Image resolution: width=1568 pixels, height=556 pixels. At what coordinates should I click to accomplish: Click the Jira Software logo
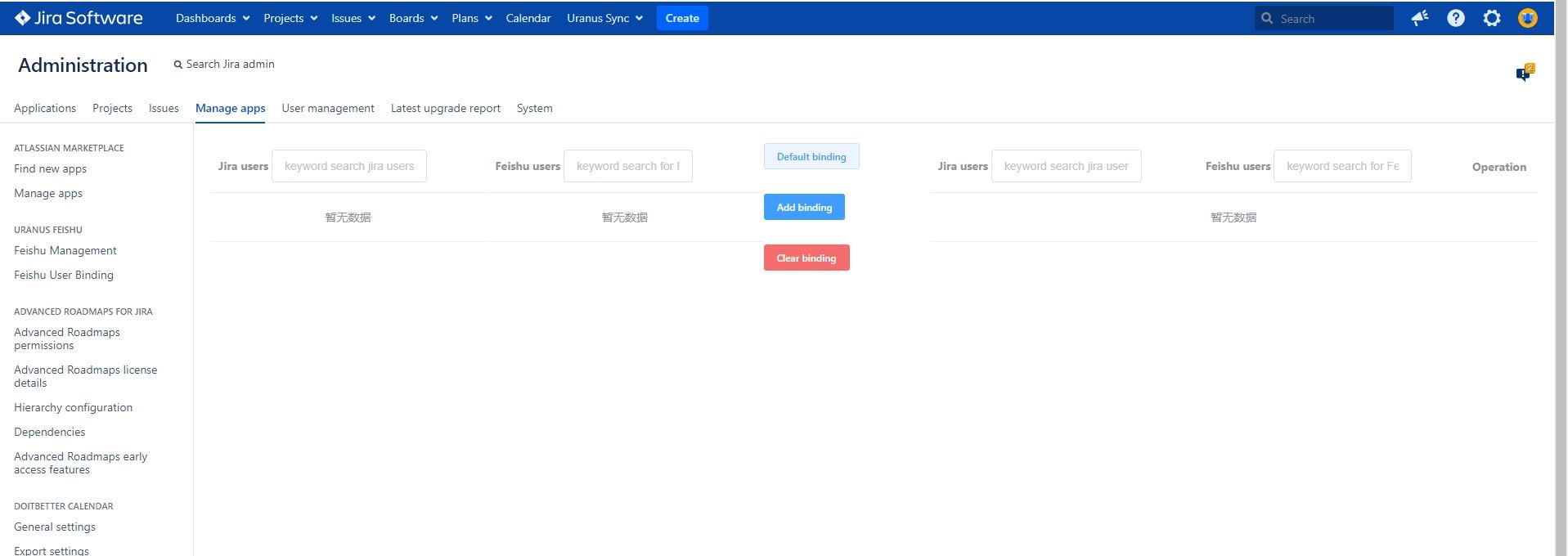(79, 18)
